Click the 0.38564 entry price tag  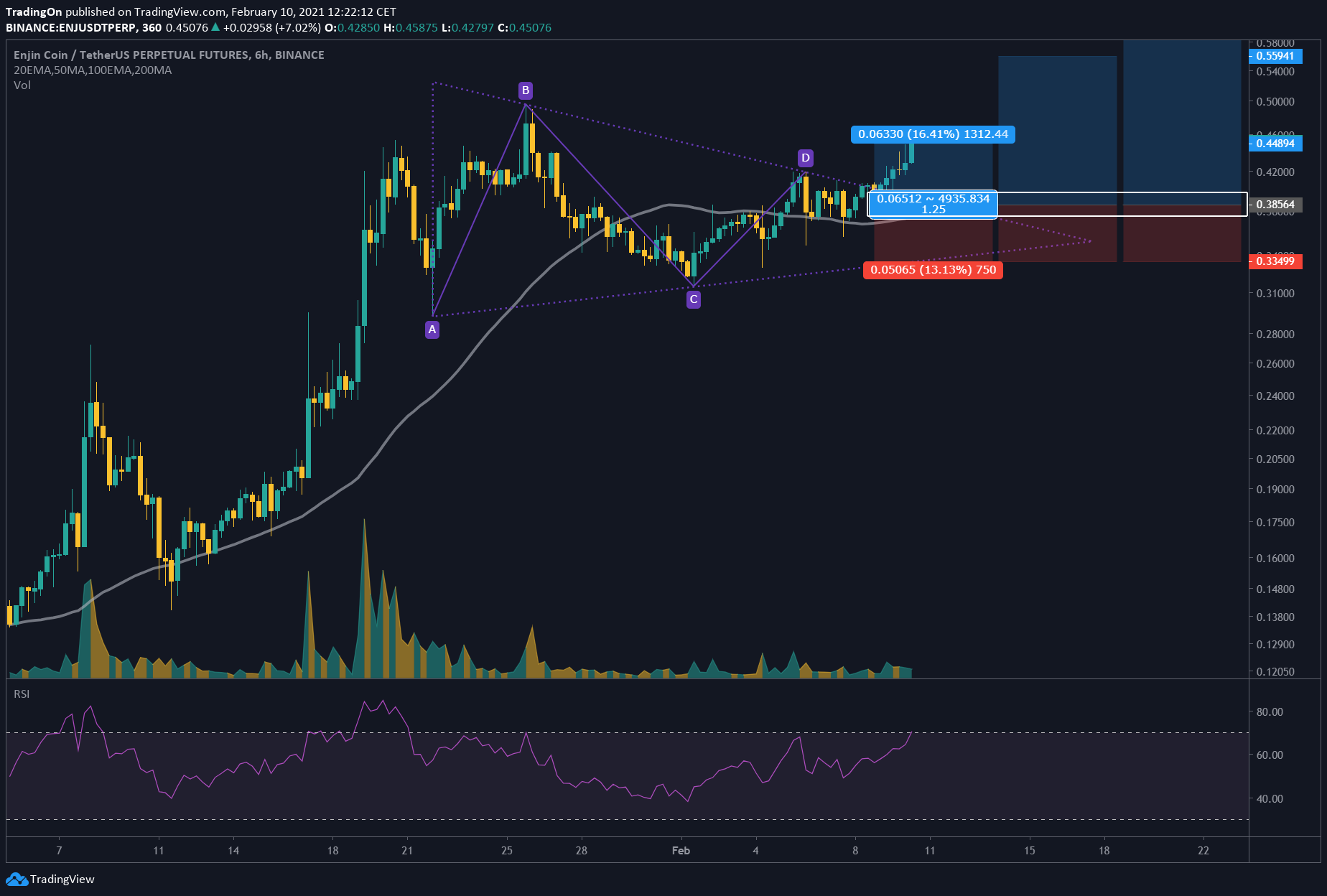pos(1275,205)
